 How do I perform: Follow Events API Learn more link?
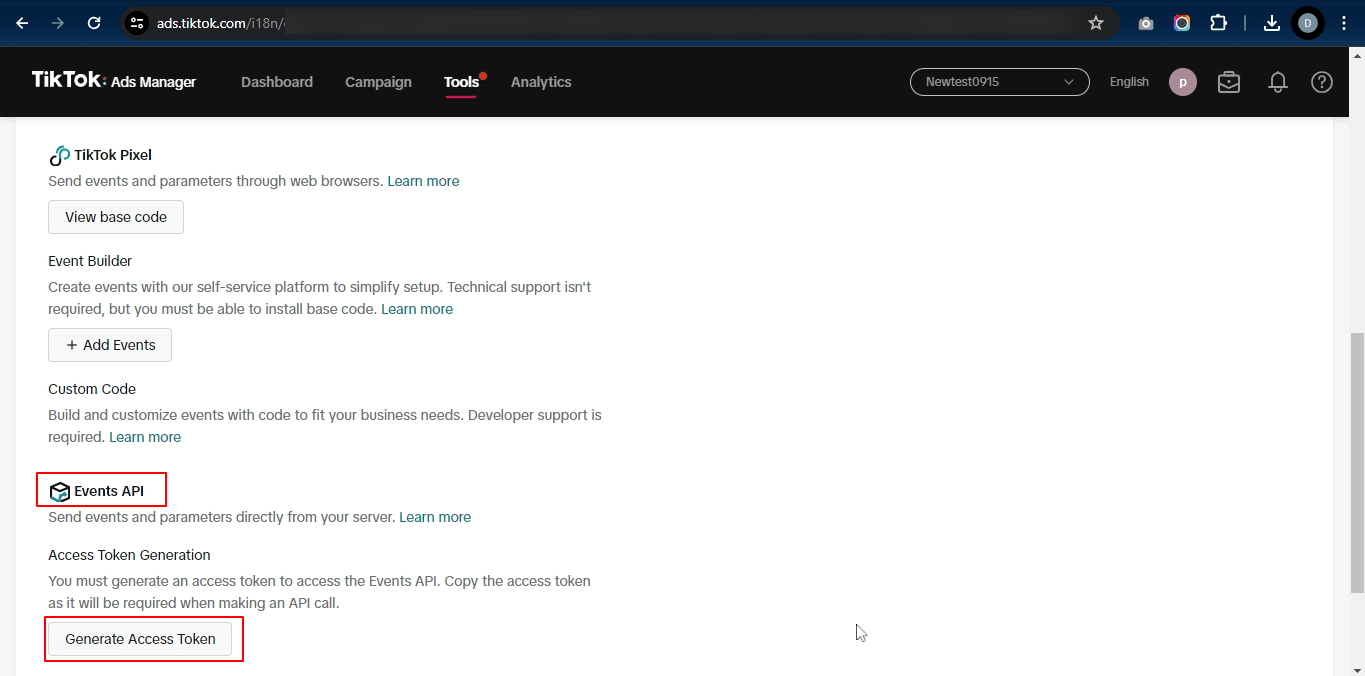pos(435,517)
